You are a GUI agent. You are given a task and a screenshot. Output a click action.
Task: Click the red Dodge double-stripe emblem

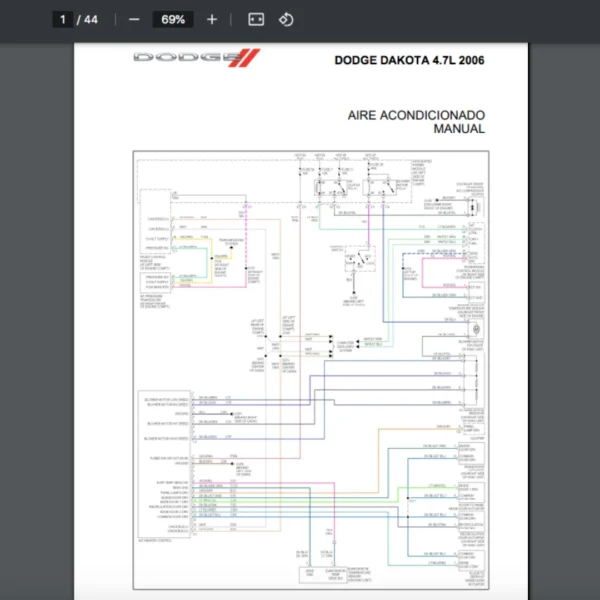click(x=244, y=58)
